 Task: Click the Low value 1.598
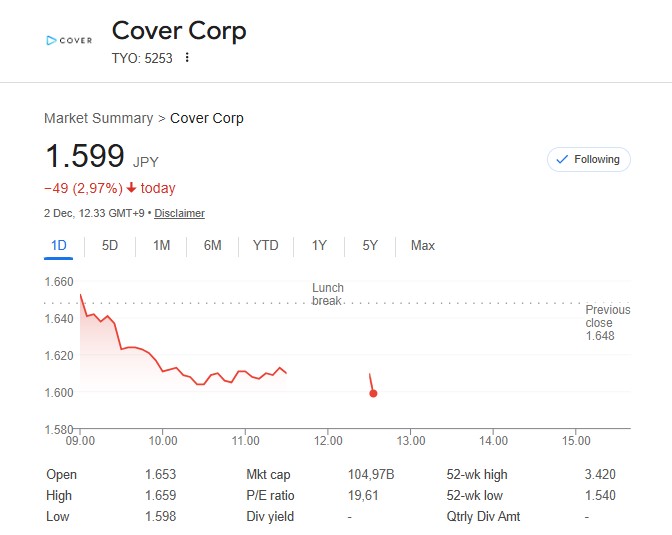160,516
